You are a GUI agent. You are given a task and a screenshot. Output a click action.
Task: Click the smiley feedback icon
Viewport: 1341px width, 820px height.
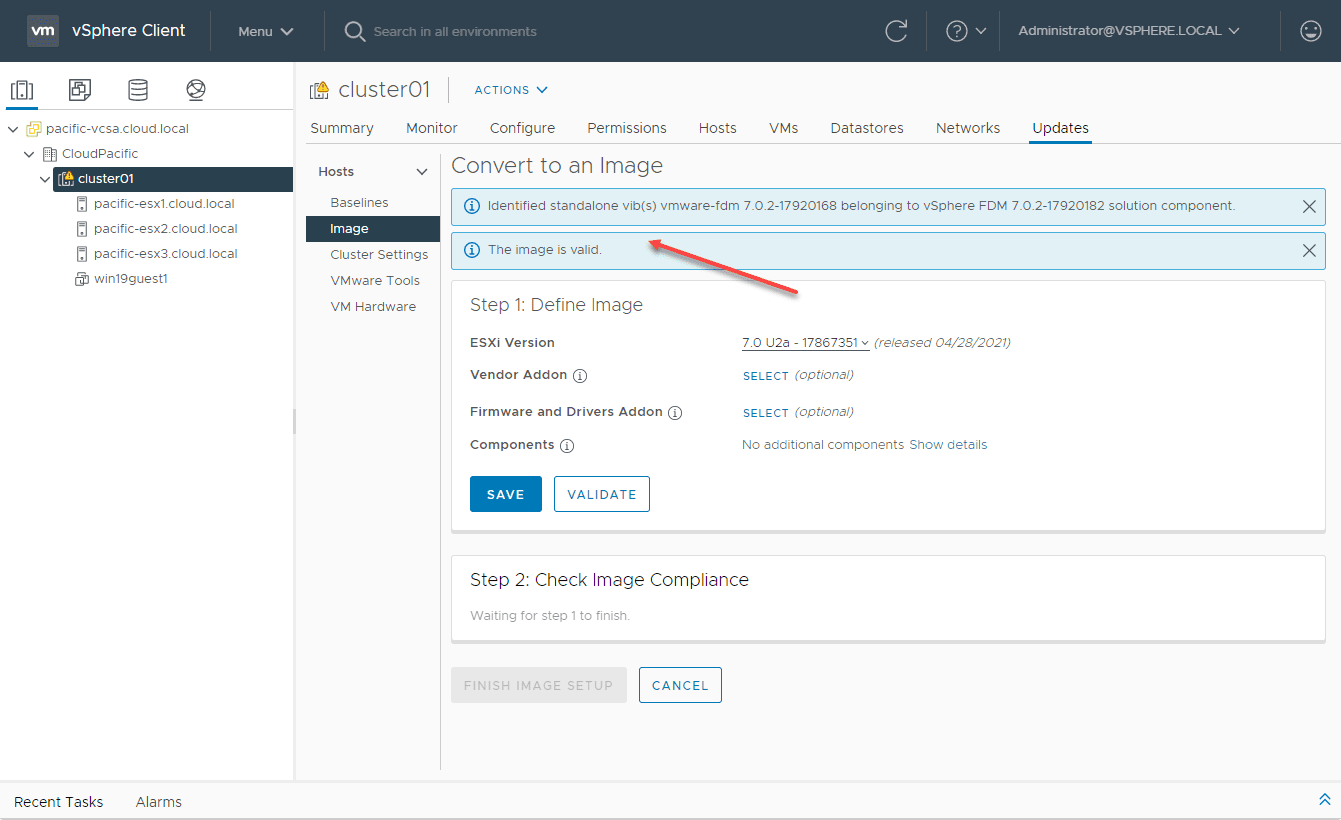click(1310, 31)
